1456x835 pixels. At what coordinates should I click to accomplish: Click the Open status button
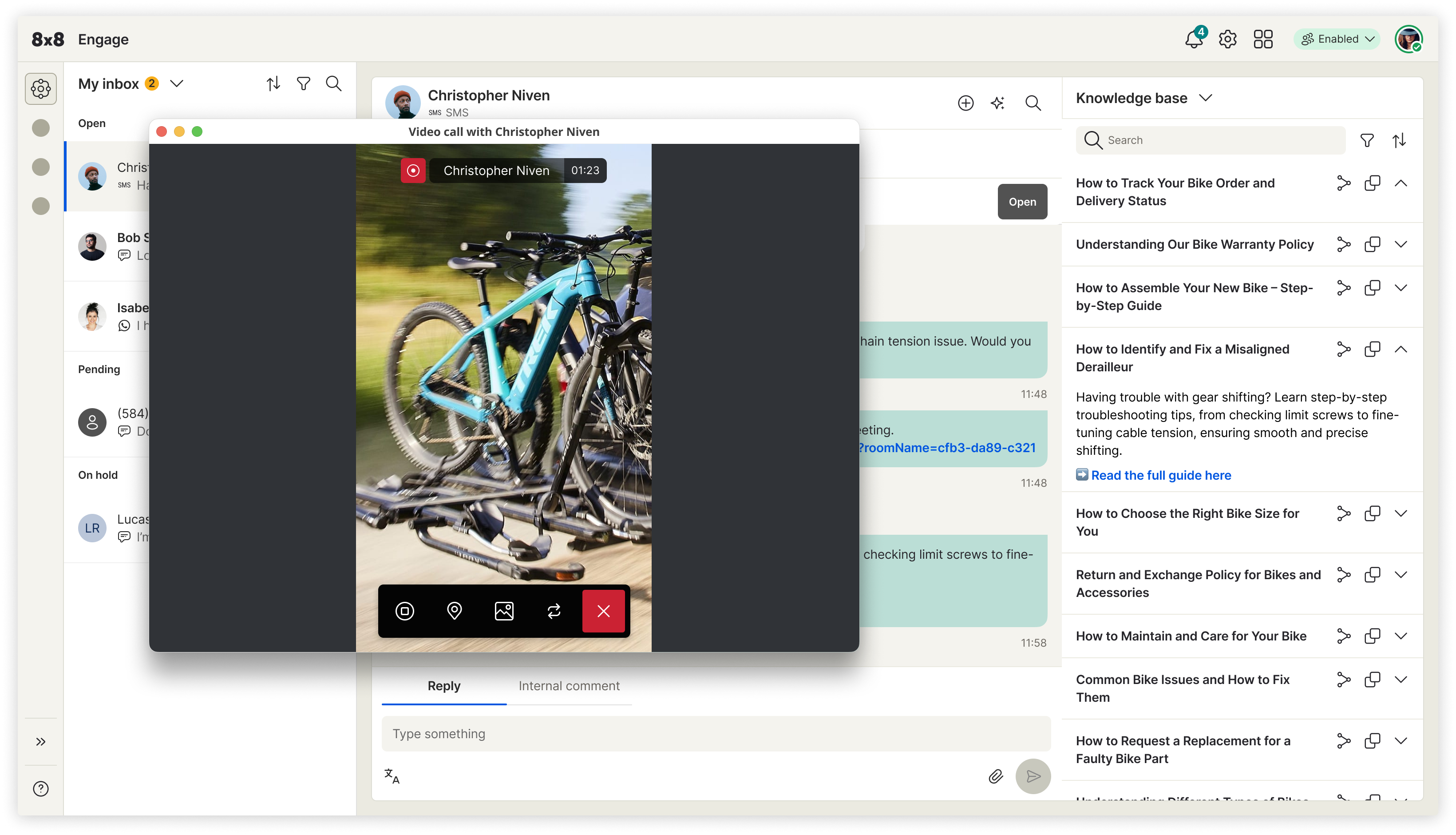1022,202
